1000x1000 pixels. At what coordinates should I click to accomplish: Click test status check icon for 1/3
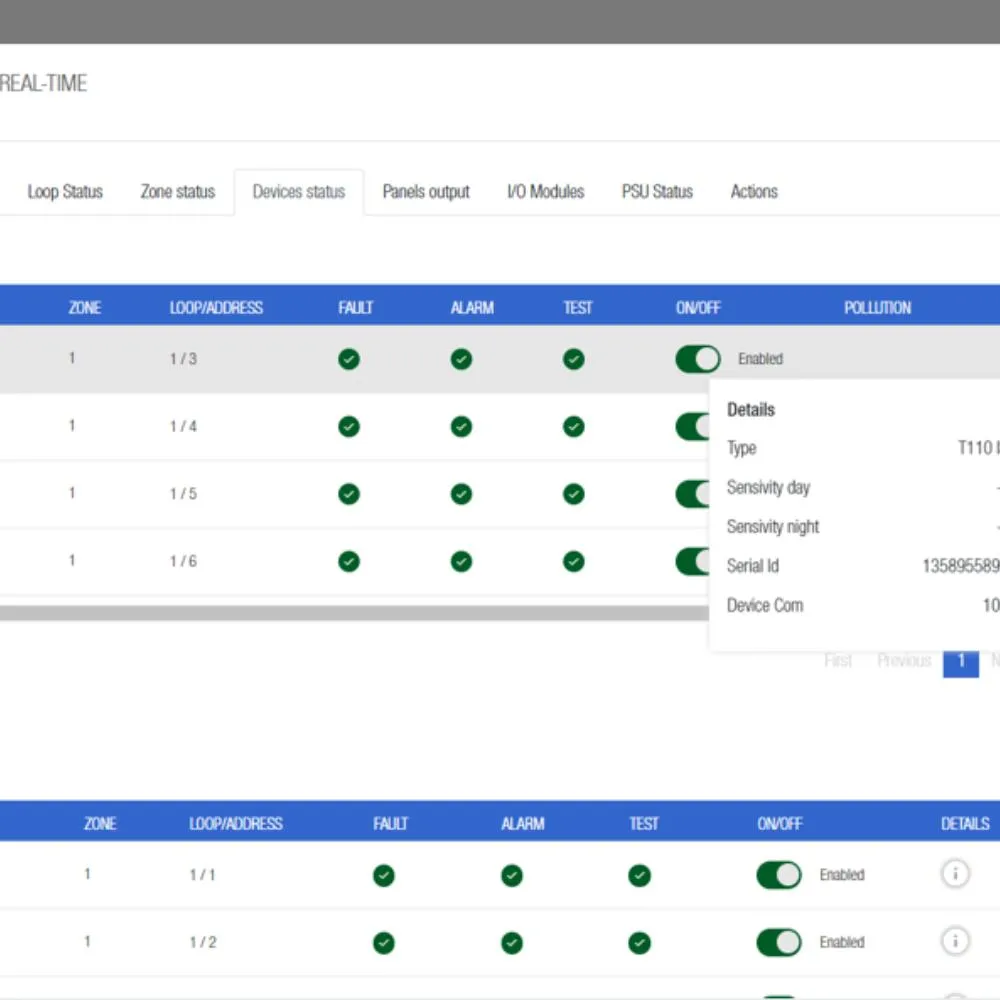click(x=573, y=359)
